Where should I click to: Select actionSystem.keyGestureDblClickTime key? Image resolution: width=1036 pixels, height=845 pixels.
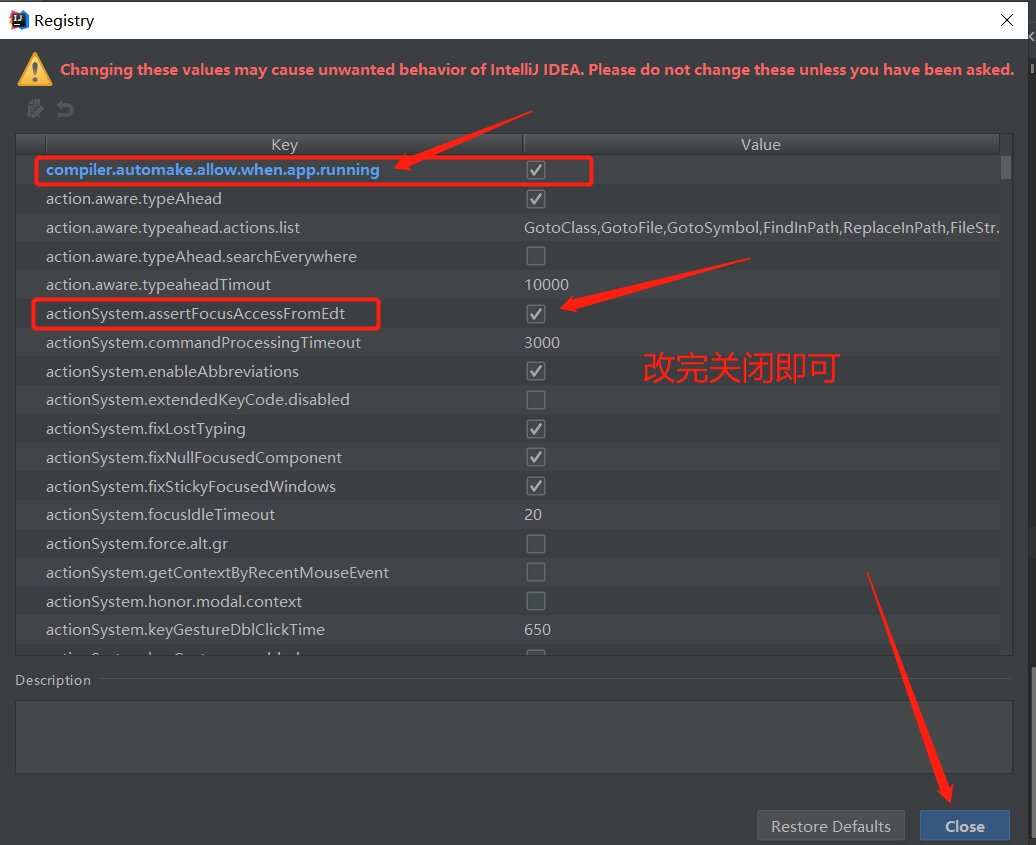[x=185, y=630]
